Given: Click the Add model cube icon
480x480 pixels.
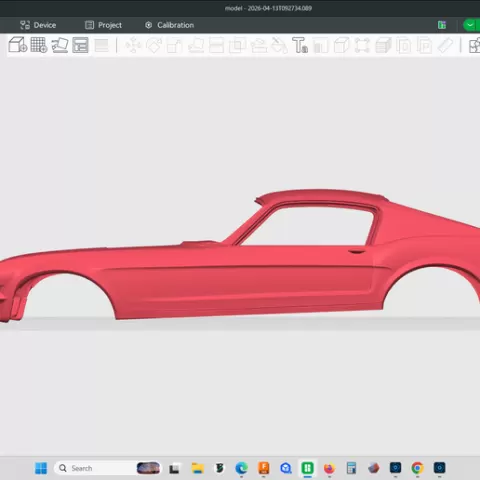Looking at the screenshot, I should pos(18,45).
